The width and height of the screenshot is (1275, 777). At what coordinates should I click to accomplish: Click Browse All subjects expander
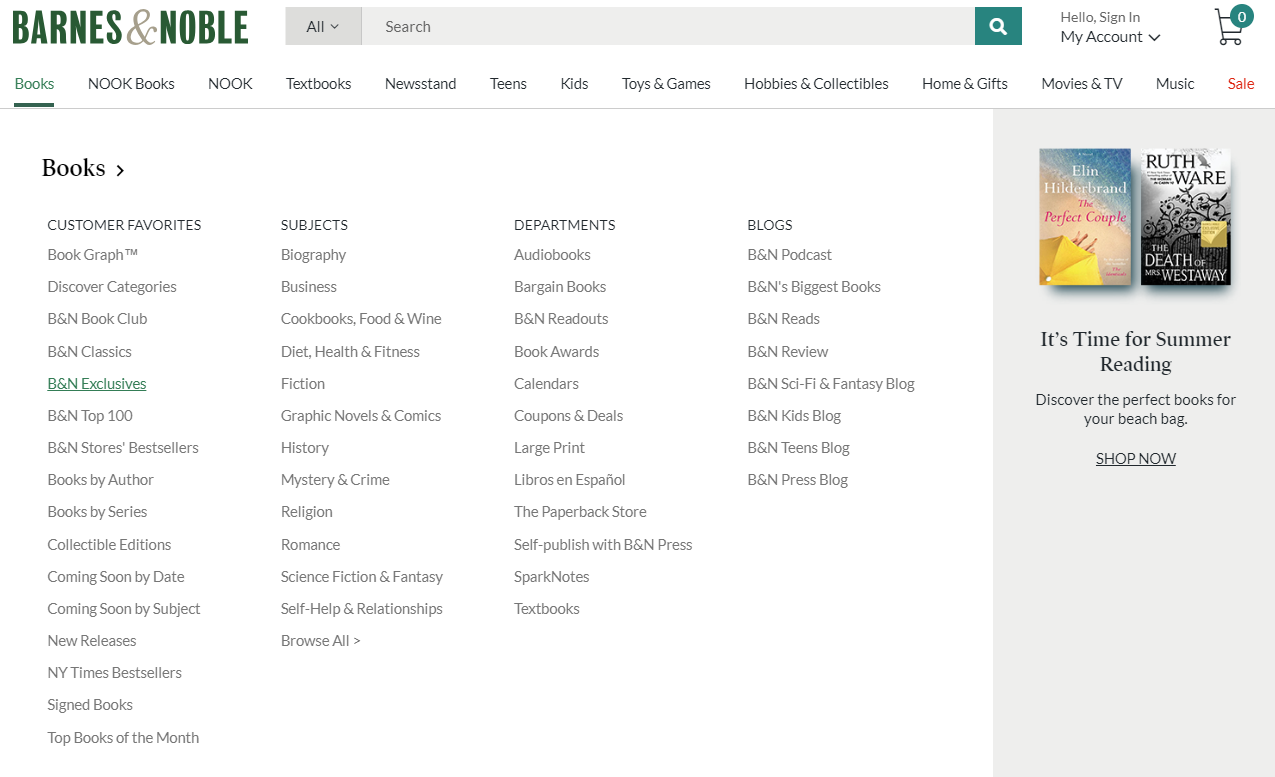pos(320,640)
